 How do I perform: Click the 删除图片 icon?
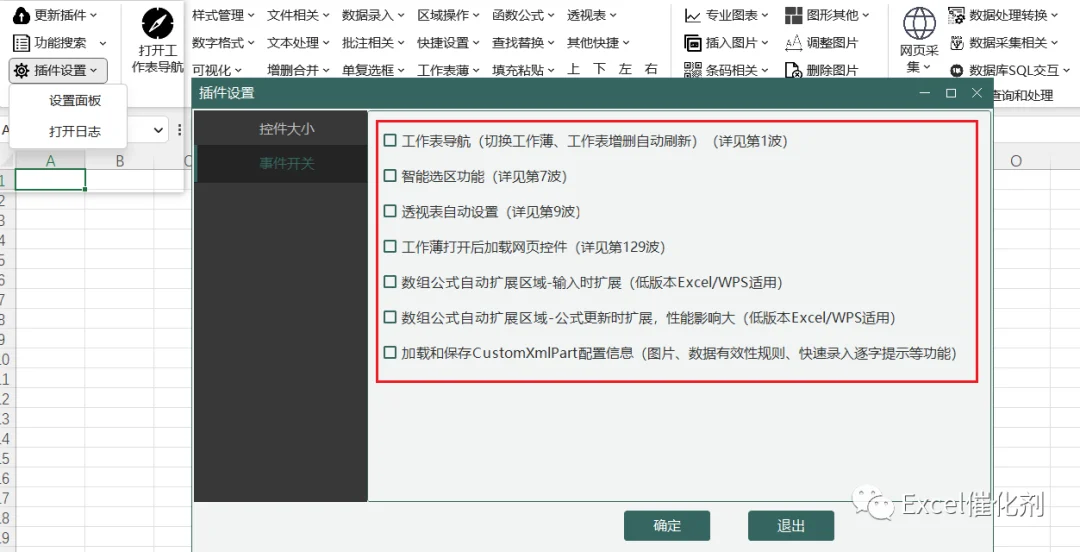coord(793,70)
